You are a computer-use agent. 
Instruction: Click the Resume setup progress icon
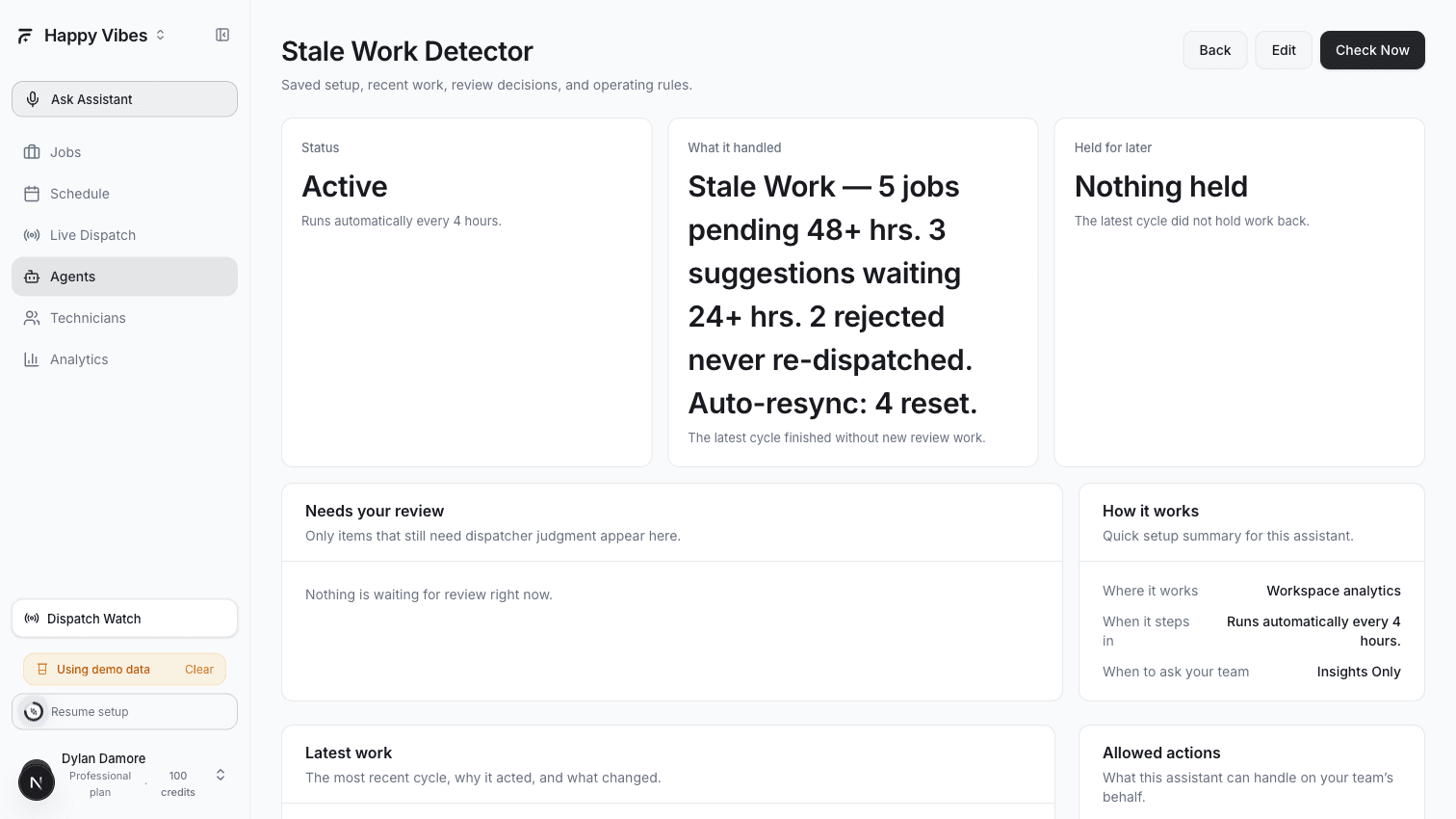33,711
